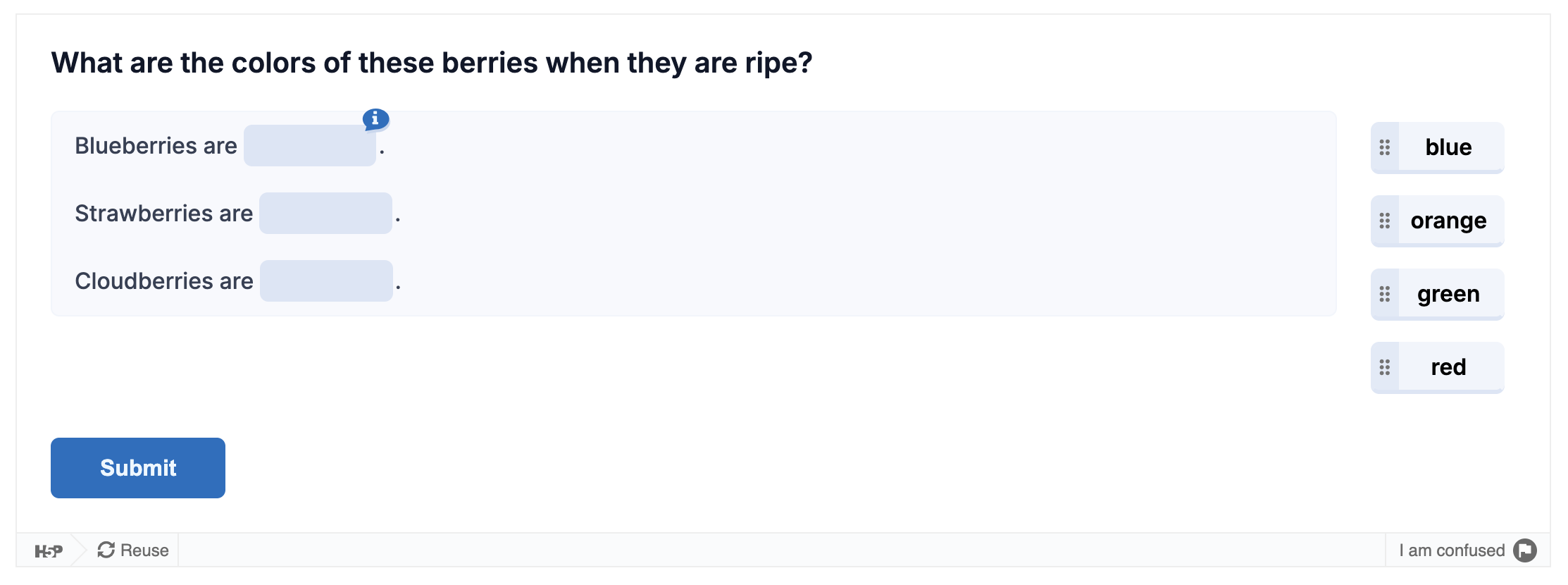Click the Blueberries are sentence text
This screenshot has width=1568, height=585.
[156, 146]
